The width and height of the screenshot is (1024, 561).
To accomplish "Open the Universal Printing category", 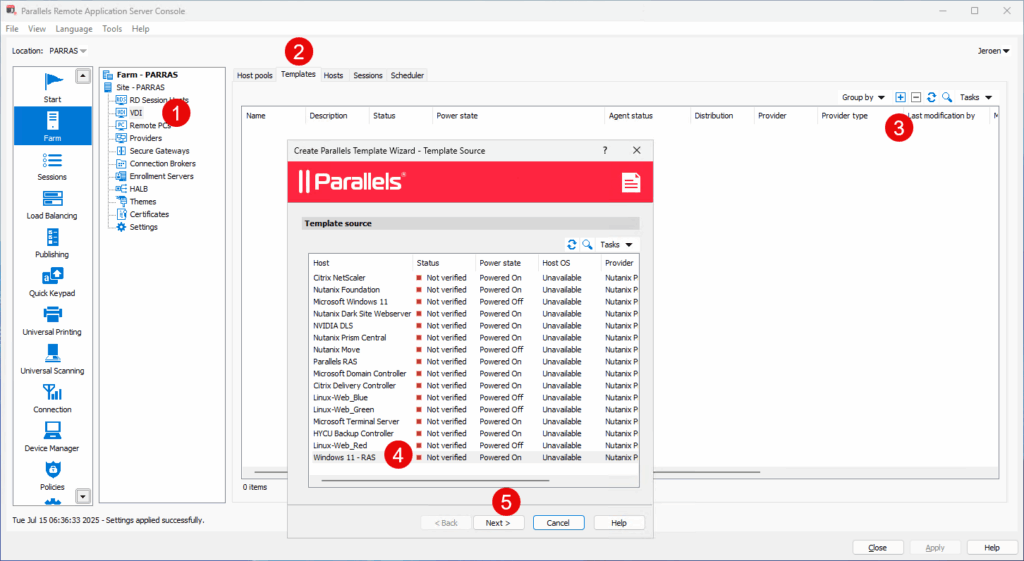I will point(52,321).
